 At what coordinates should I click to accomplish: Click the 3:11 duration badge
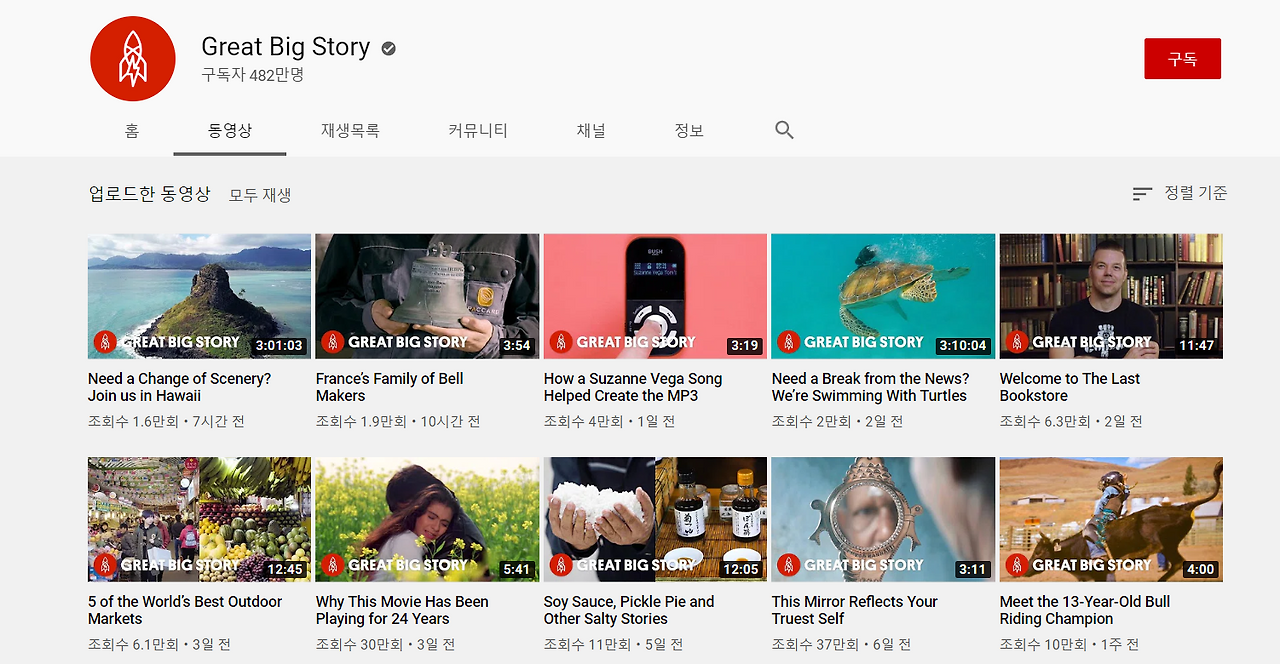[972, 569]
